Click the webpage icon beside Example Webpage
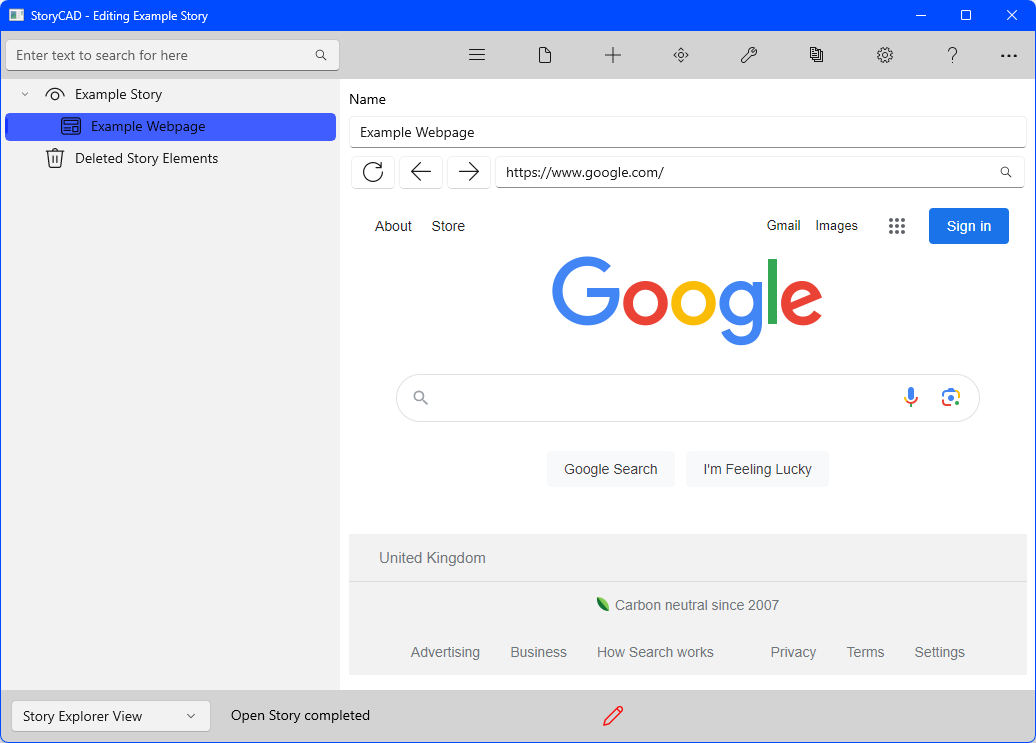The image size is (1036, 743). (x=71, y=126)
